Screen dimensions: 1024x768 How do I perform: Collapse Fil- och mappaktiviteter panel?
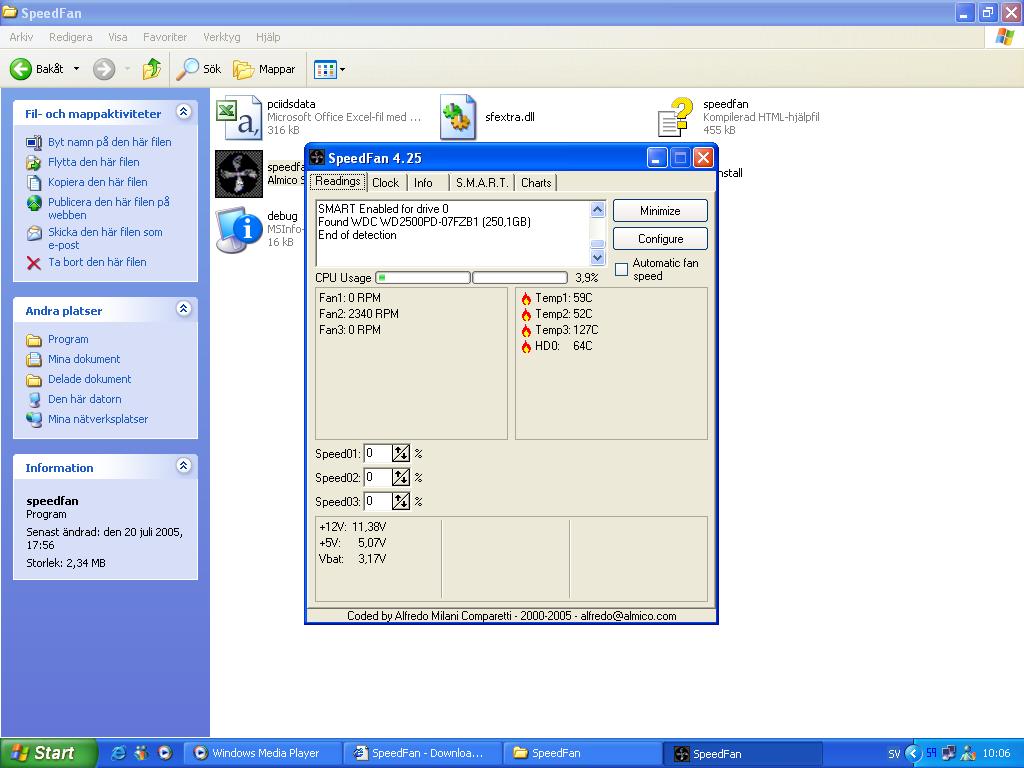[184, 112]
